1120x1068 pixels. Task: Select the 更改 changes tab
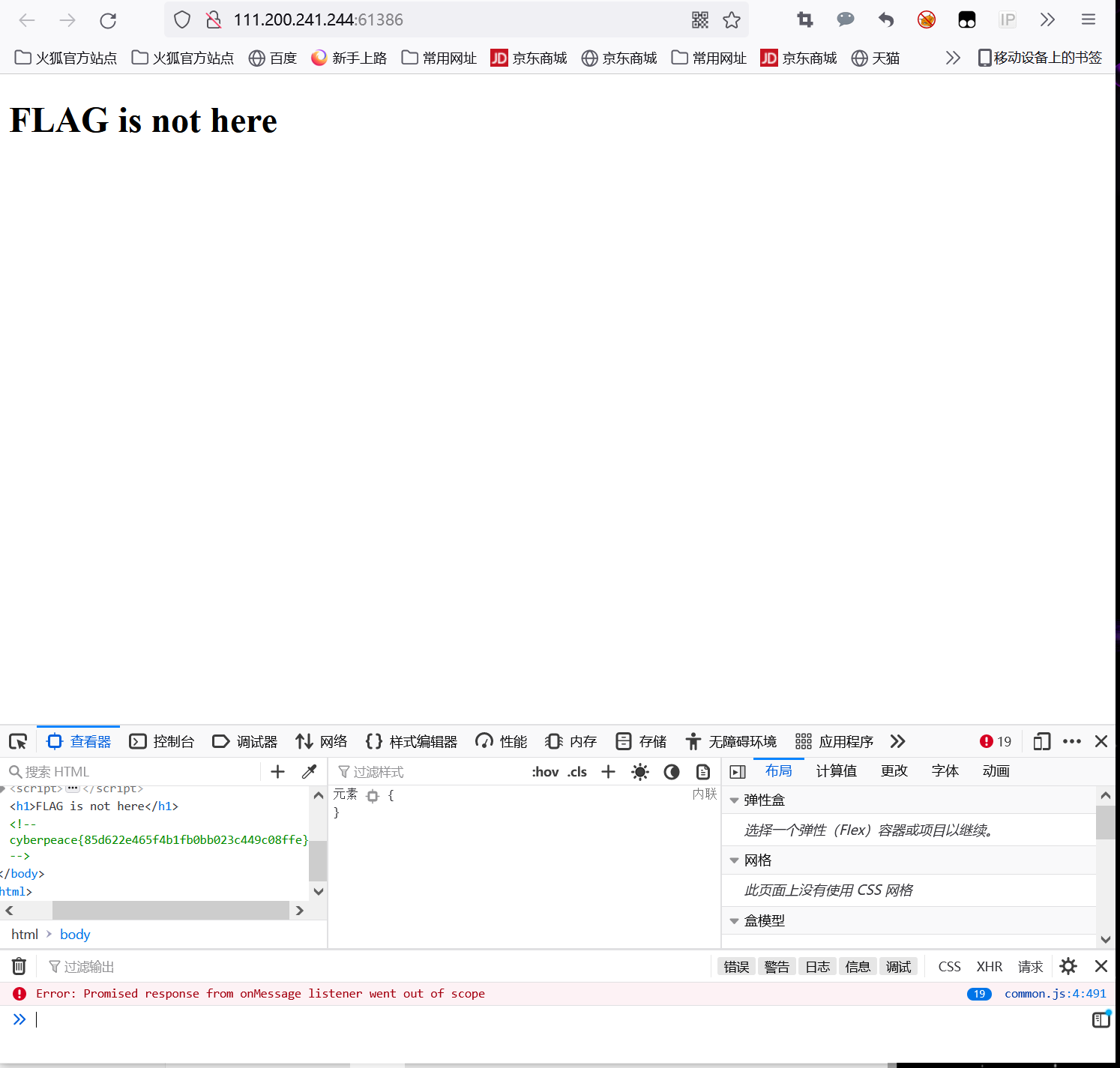click(894, 771)
